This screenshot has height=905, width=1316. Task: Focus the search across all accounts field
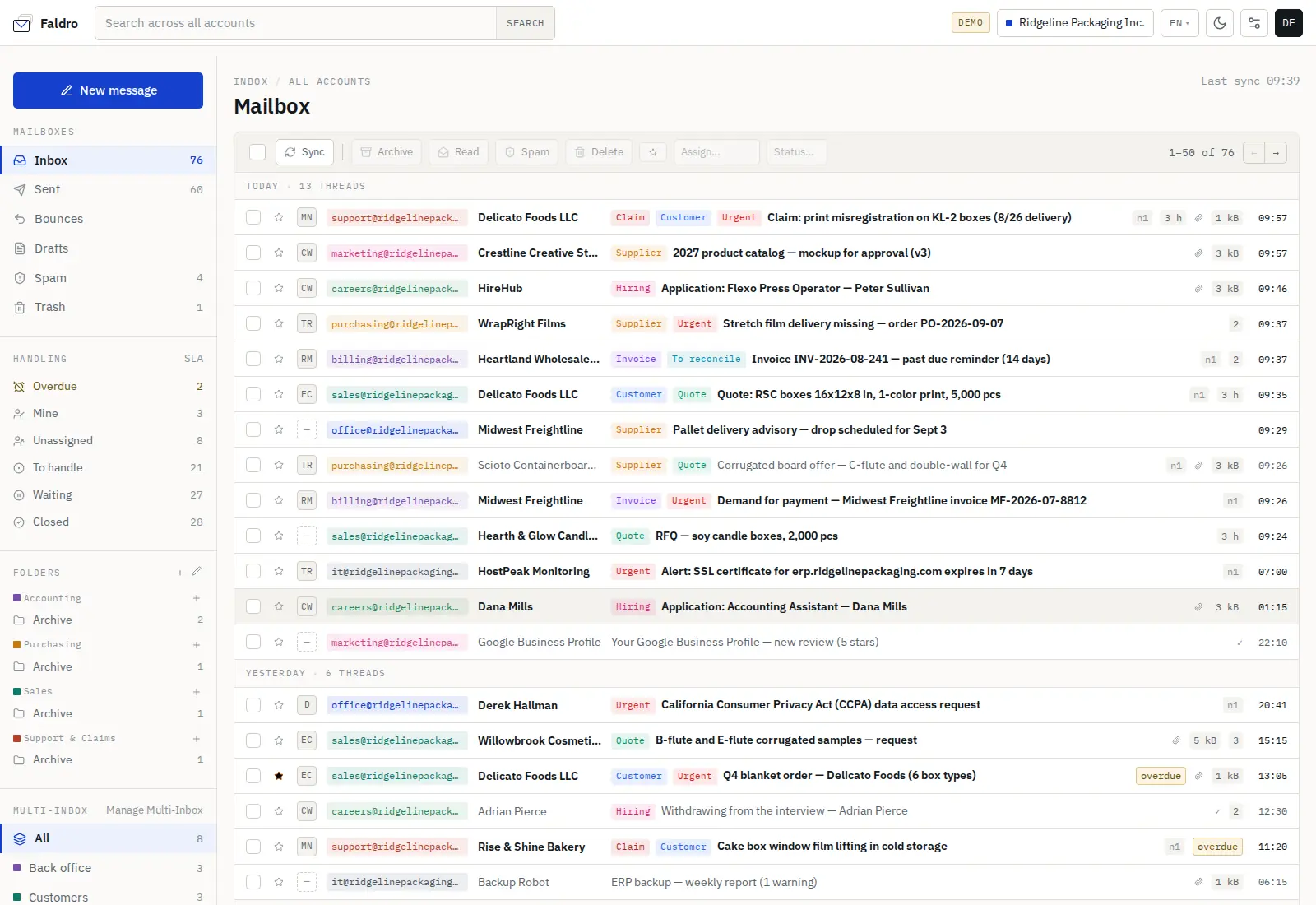click(296, 23)
